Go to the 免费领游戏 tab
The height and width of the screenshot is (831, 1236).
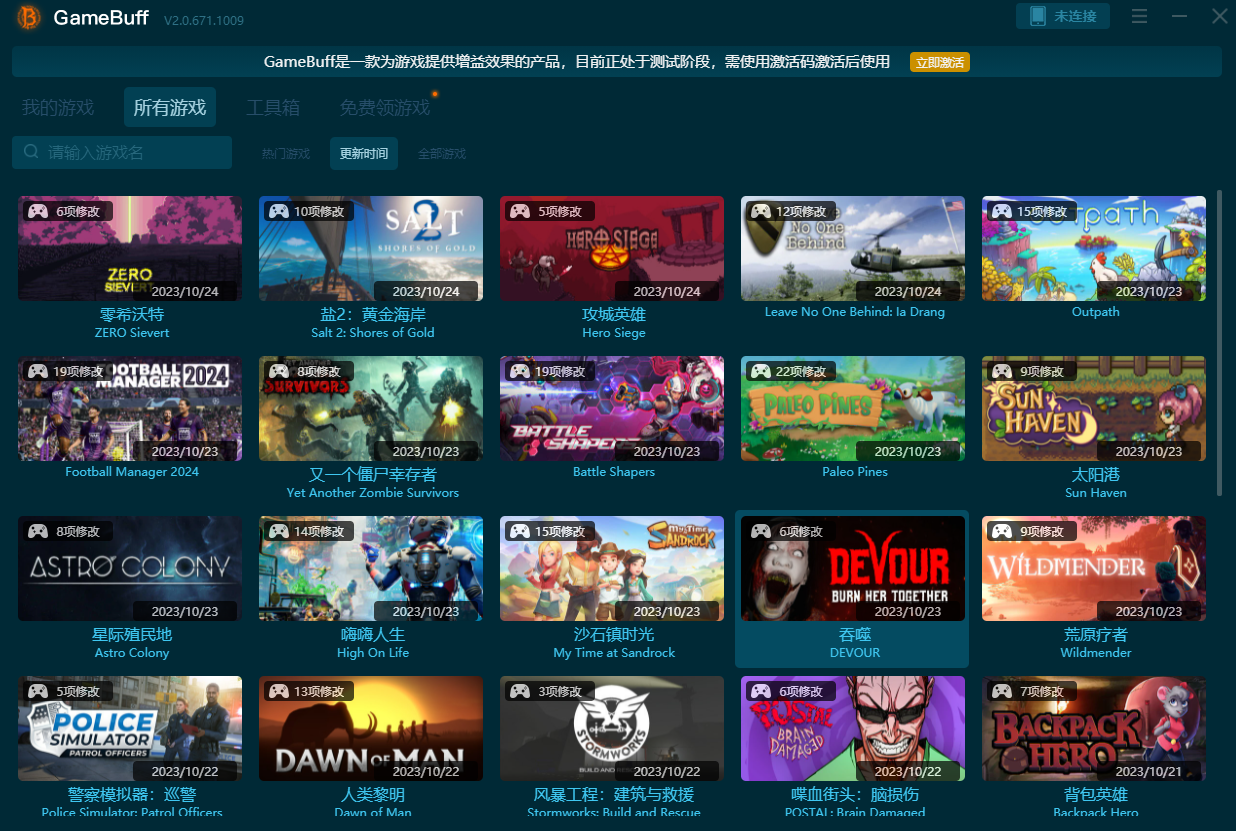384,107
